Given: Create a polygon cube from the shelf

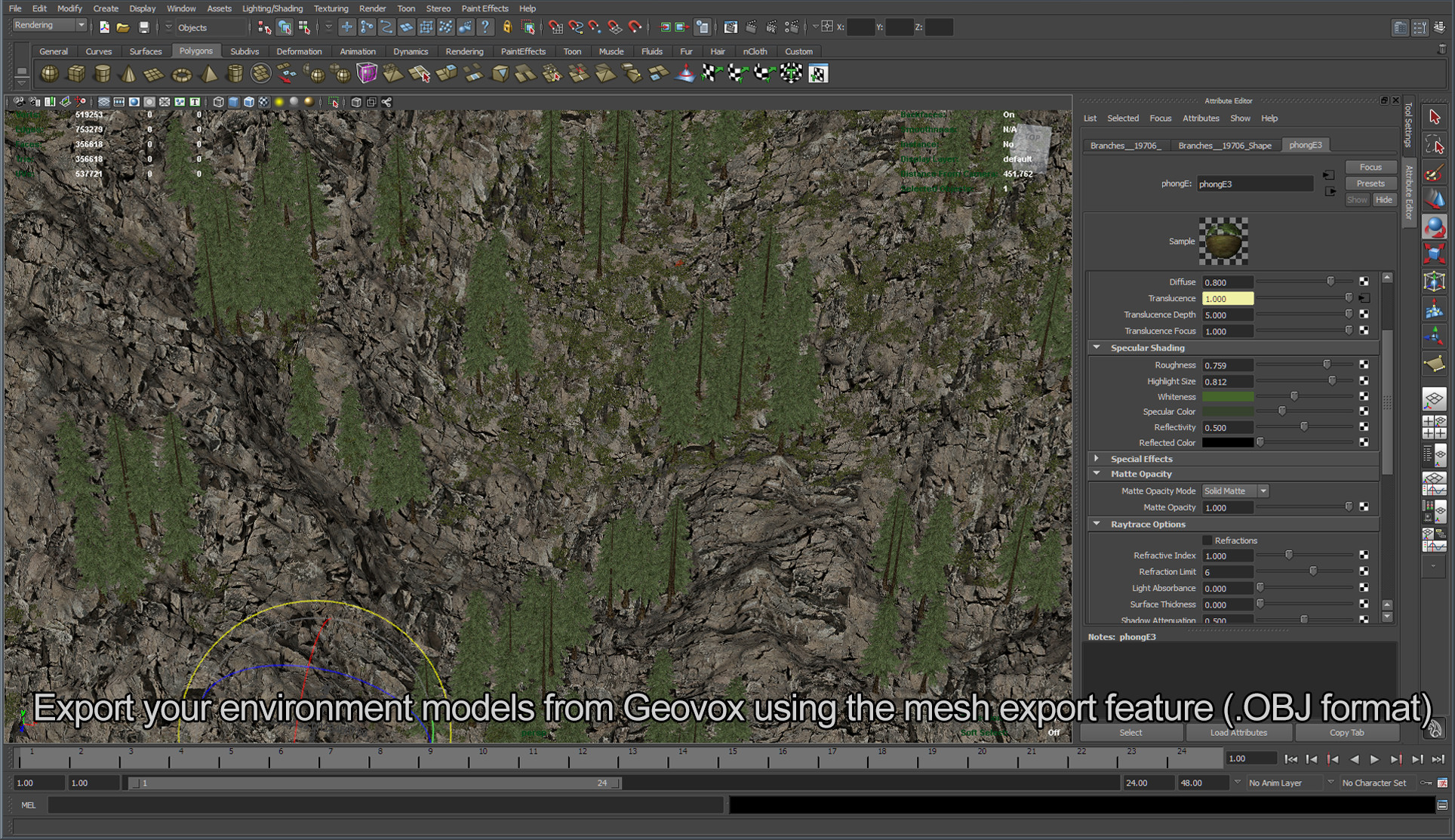Looking at the screenshot, I should (x=75, y=73).
